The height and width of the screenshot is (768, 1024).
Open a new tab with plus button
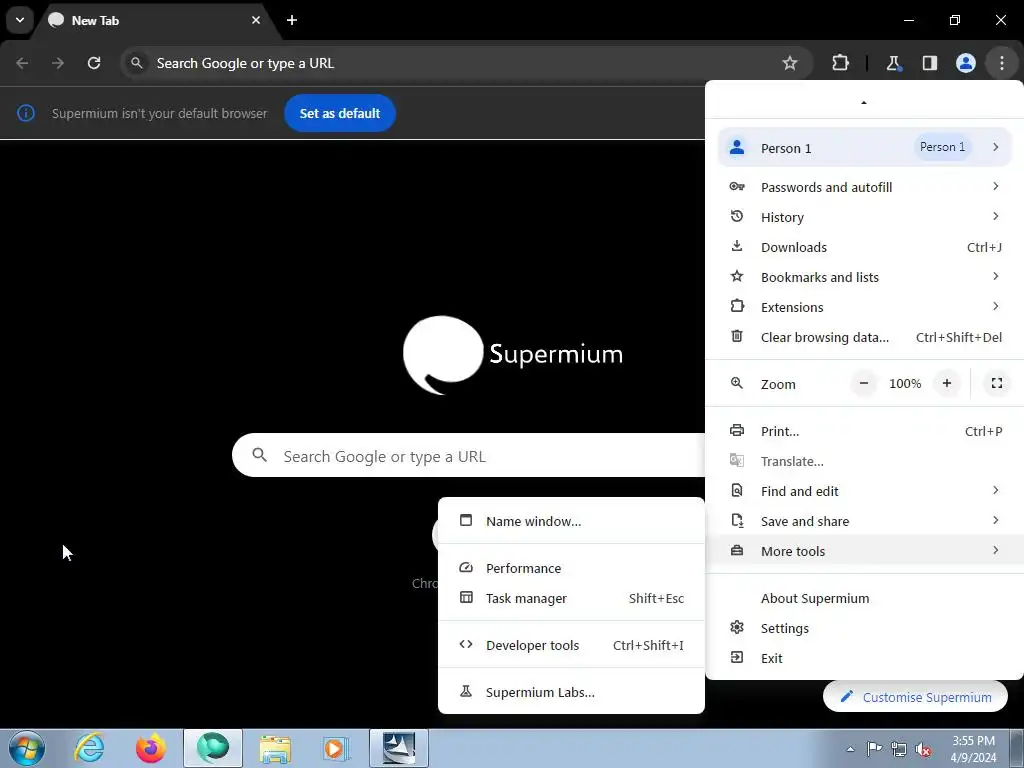[x=292, y=20]
